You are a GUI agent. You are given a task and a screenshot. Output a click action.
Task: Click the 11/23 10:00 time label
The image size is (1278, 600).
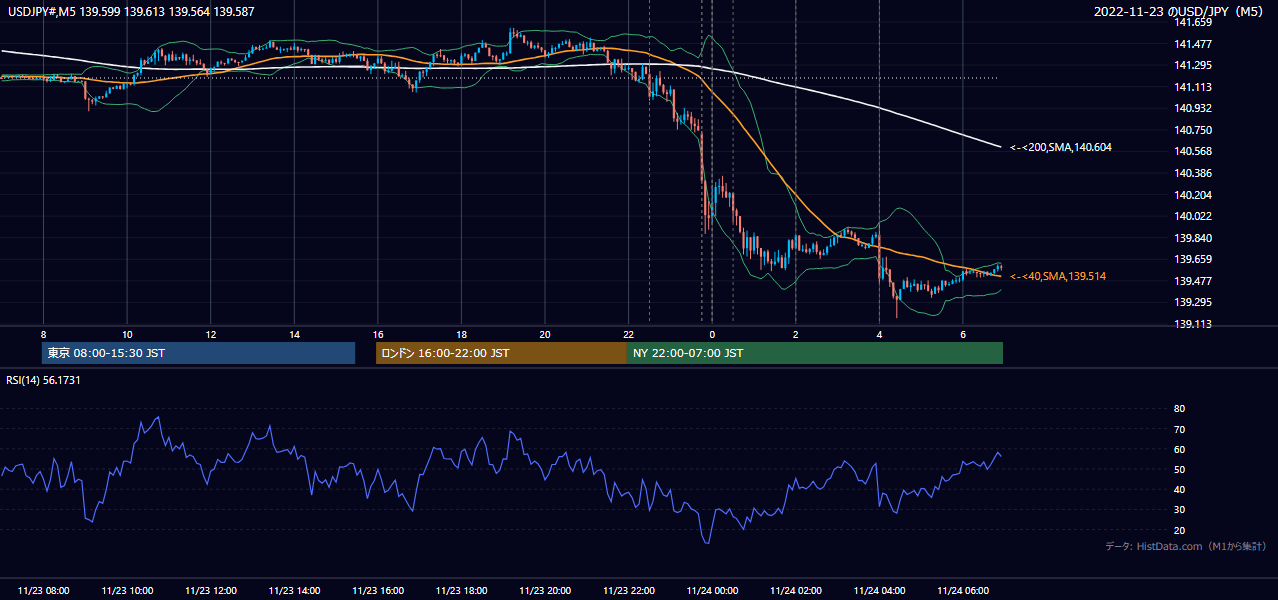pyautogui.click(x=127, y=591)
